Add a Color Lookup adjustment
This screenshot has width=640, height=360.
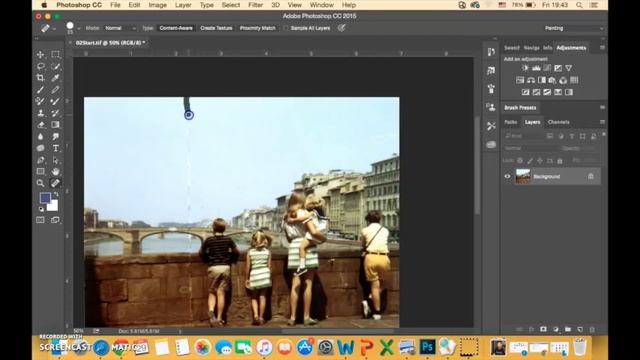[x=574, y=80]
